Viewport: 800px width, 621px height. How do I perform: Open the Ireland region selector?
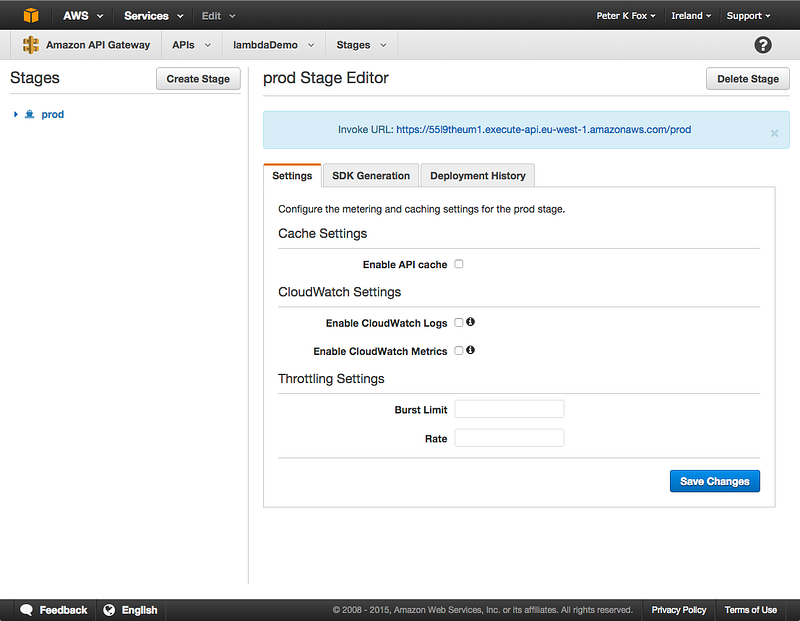691,16
